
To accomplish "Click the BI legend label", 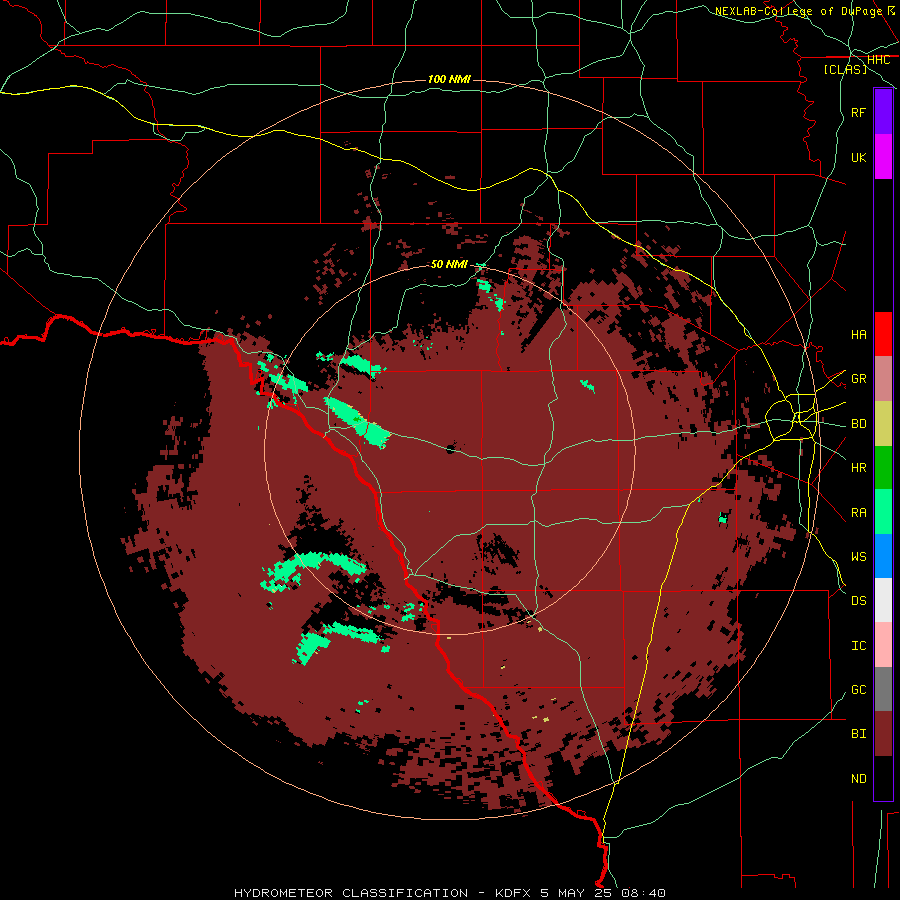I will (858, 734).
